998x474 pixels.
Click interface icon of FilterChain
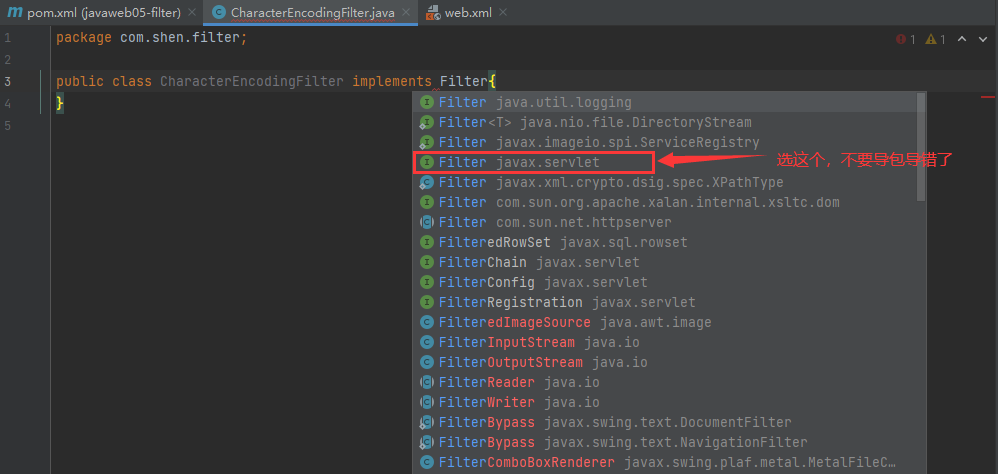tap(427, 262)
